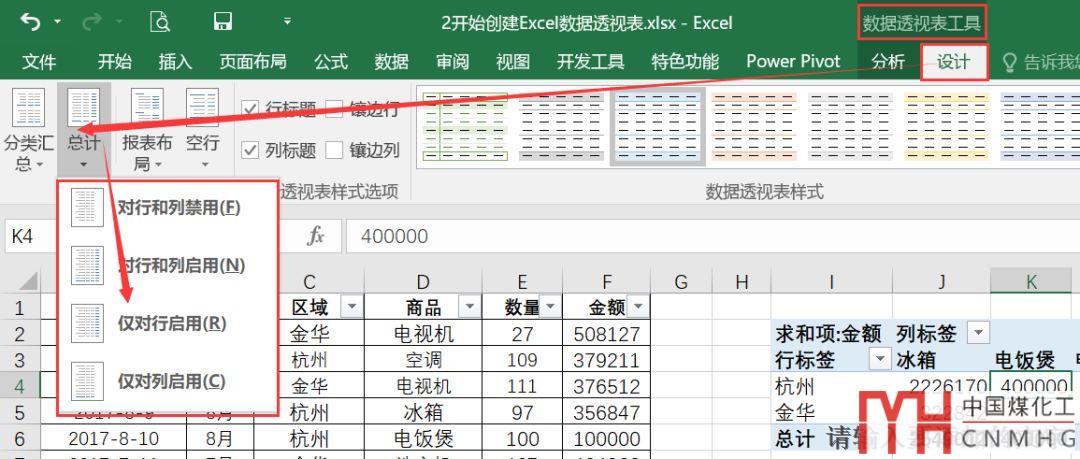The image size is (1080, 459).
Task: Switch to the 视图 ribbon tab
Action: point(512,62)
